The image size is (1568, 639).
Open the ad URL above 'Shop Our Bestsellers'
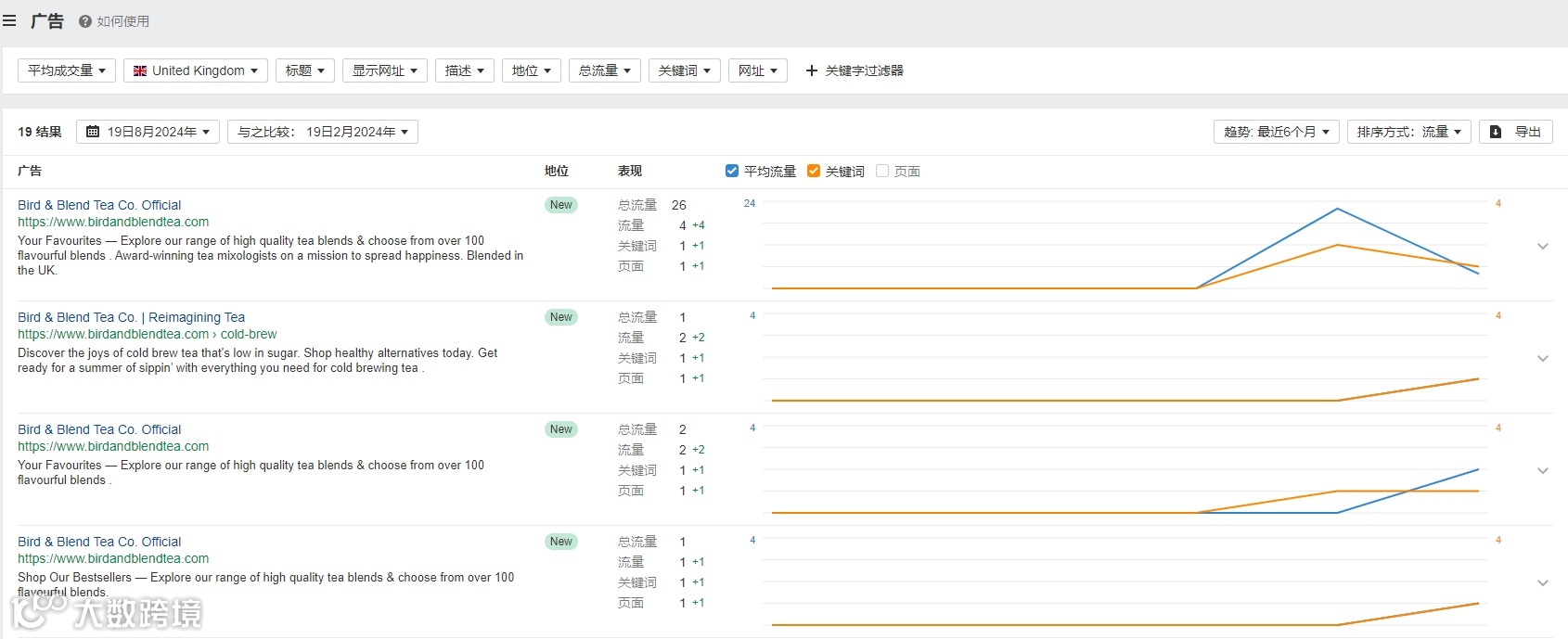tap(113, 558)
